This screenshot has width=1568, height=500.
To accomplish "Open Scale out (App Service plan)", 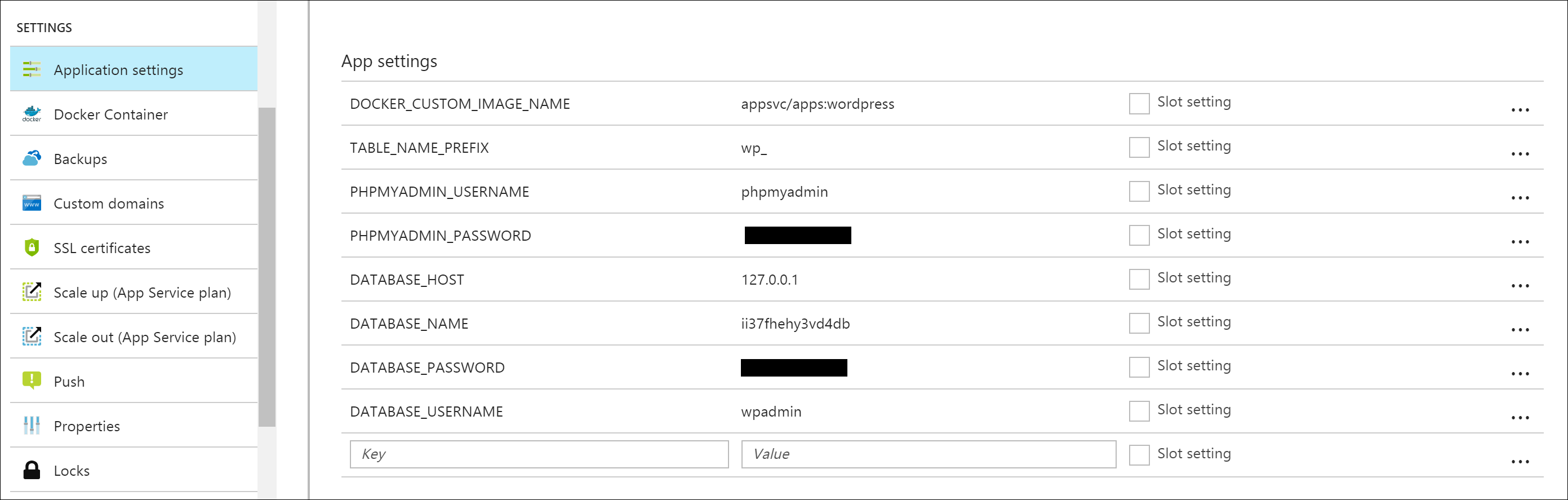I will pyautogui.click(x=144, y=337).
